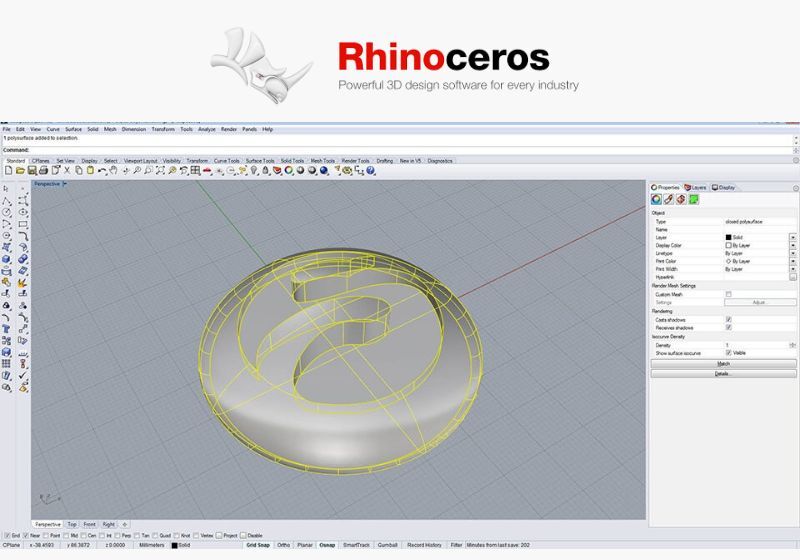Toggle the Grid checkbox in osnap bar

tap(7, 536)
